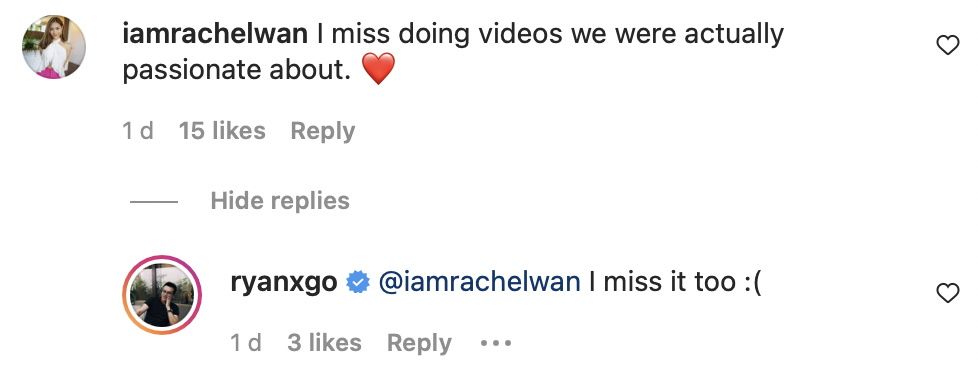Click the dash line before Hide replies
Viewport: 978px width, 371px height.
pyautogui.click(x=153, y=201)
